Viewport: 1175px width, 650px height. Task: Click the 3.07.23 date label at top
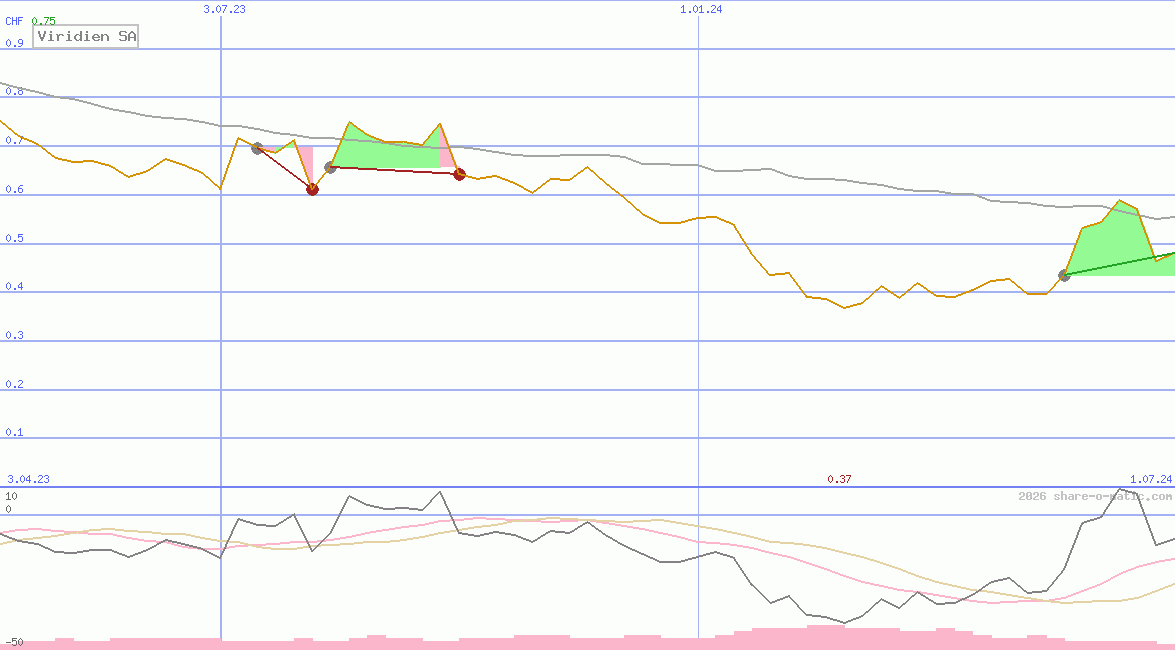[x=224, y=9]
